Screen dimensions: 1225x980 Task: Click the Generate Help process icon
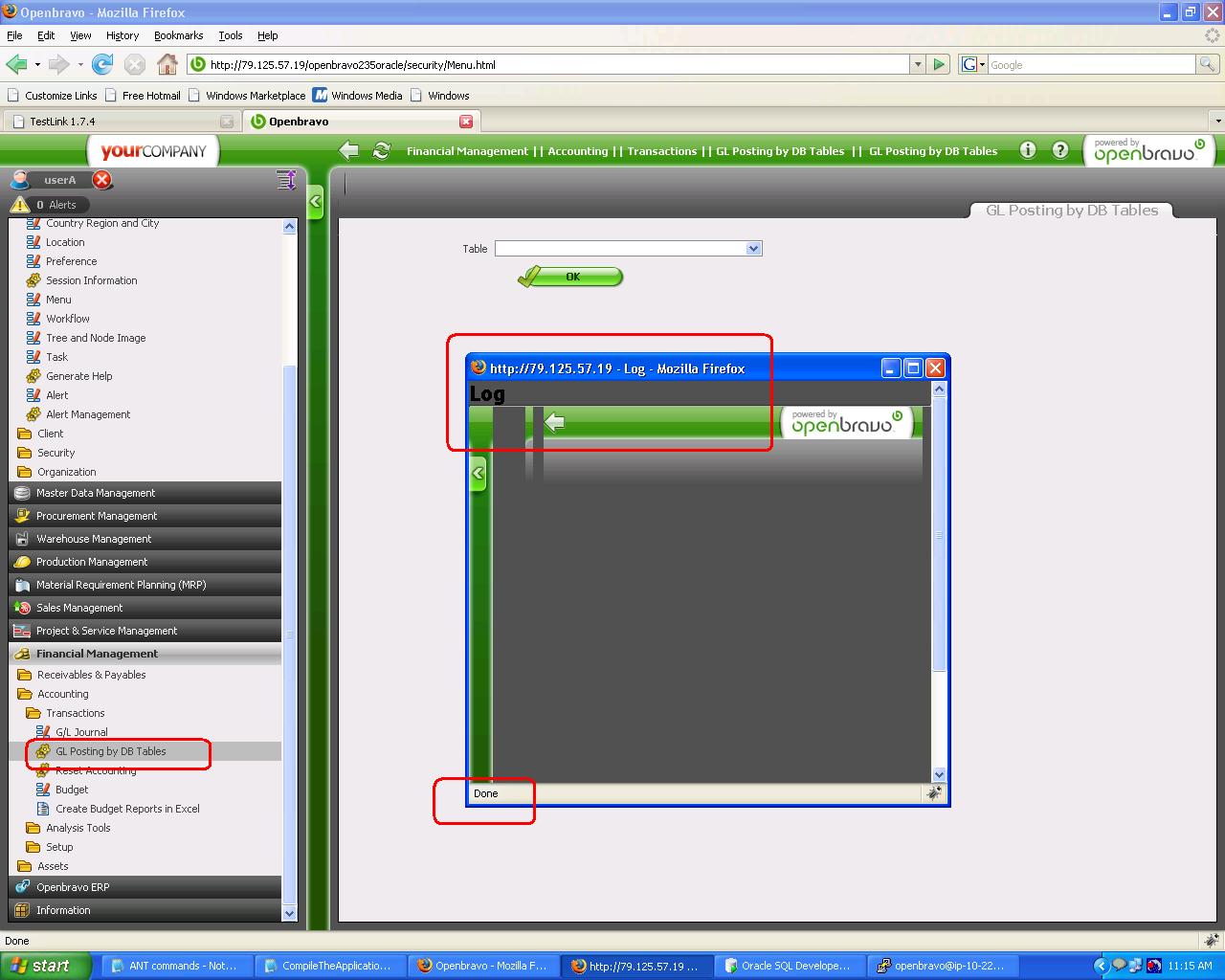[33, 376]
